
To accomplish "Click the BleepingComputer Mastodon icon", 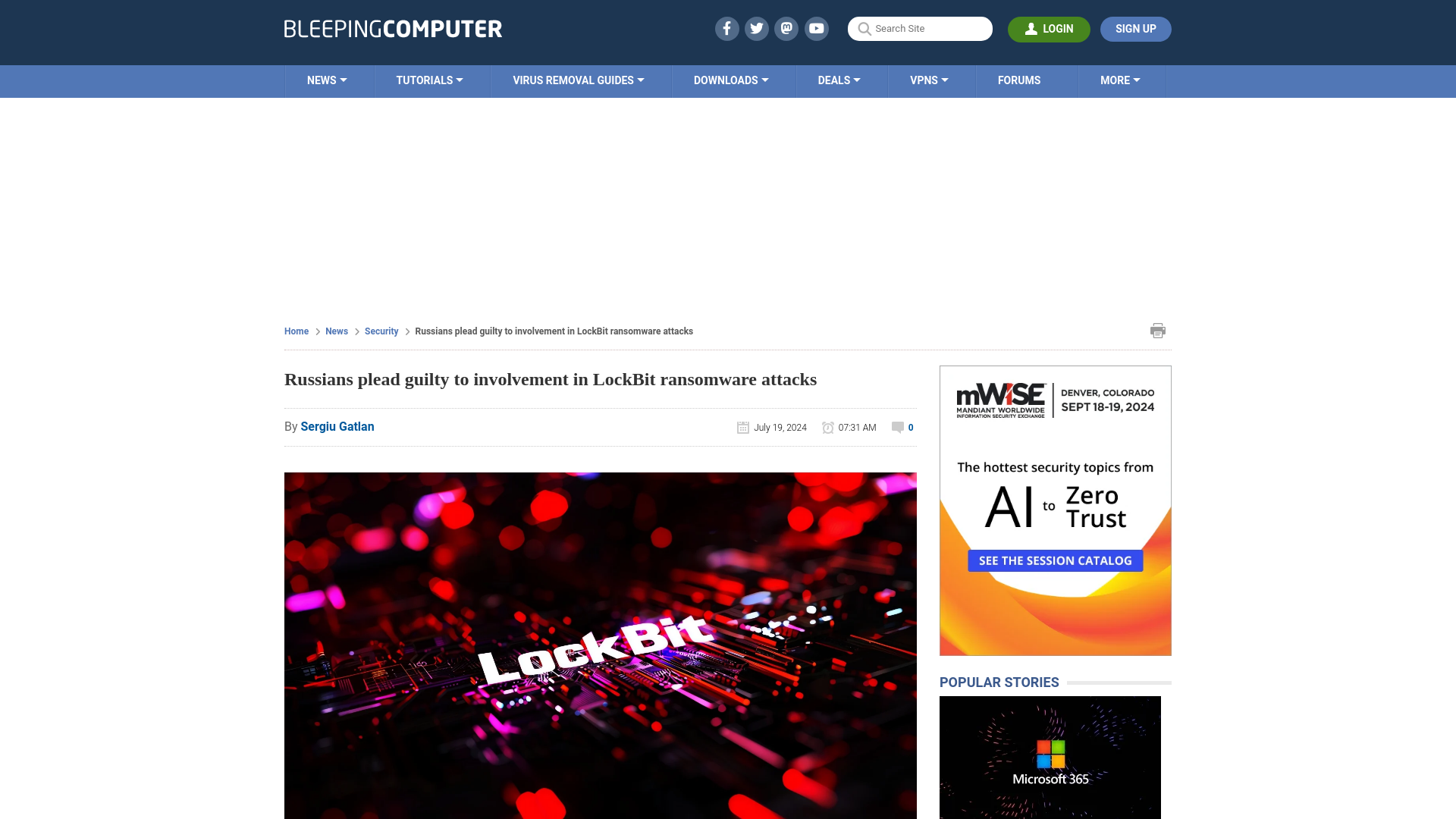I will (x=787, y=28).
